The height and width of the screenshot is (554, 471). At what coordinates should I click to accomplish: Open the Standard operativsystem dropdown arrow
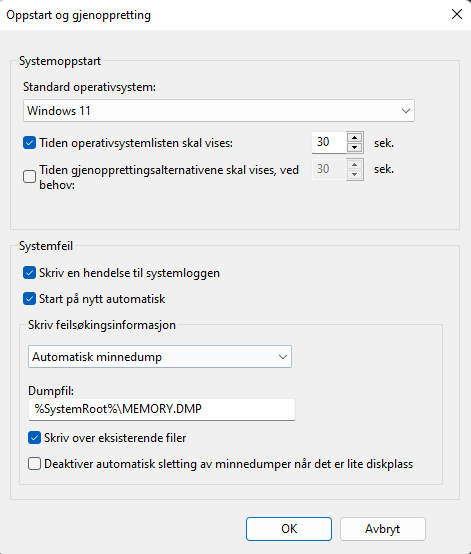tap(406, 111)
